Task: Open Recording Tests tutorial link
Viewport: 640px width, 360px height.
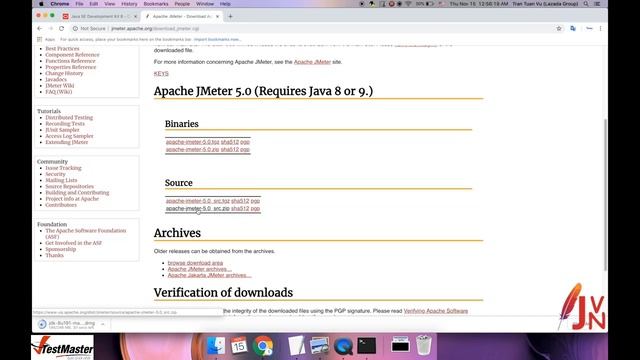Action: point(65,124)
